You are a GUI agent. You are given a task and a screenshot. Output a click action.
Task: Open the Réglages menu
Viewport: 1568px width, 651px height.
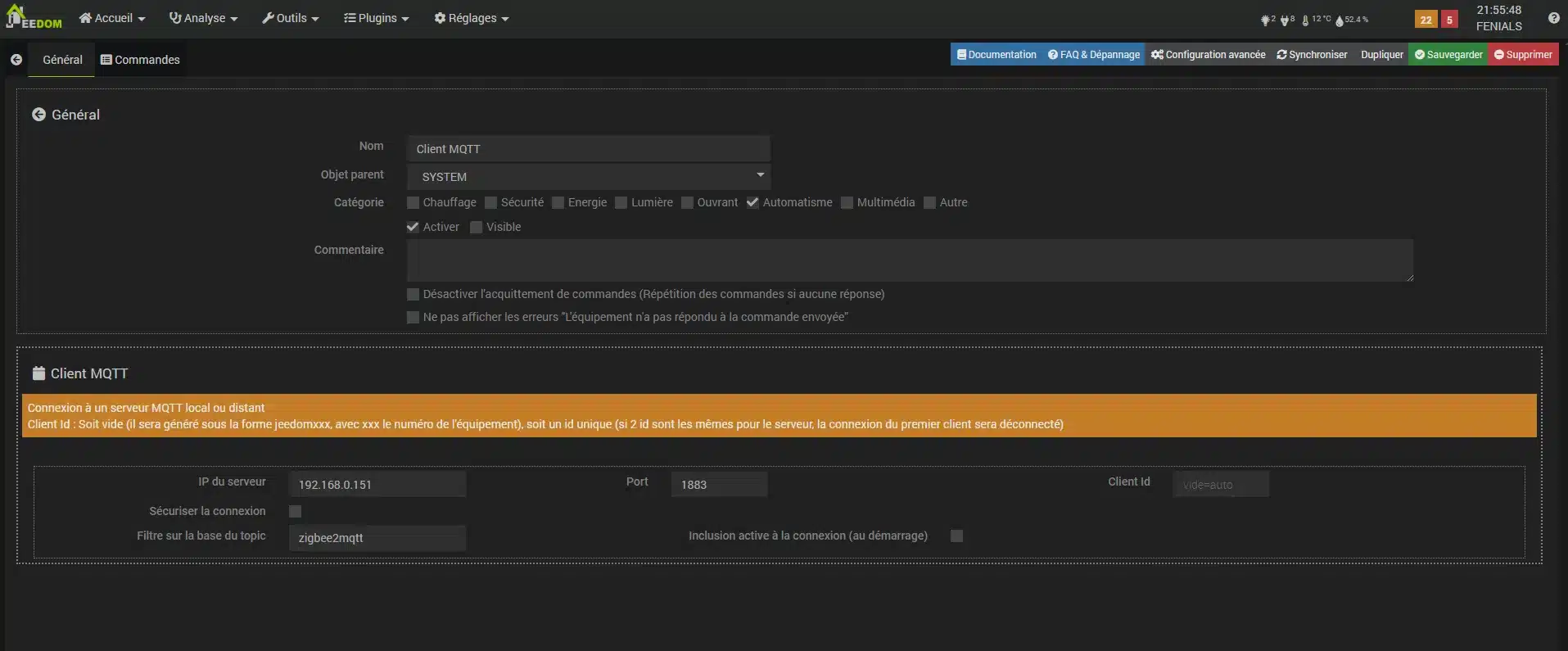(x=472, y=18)
